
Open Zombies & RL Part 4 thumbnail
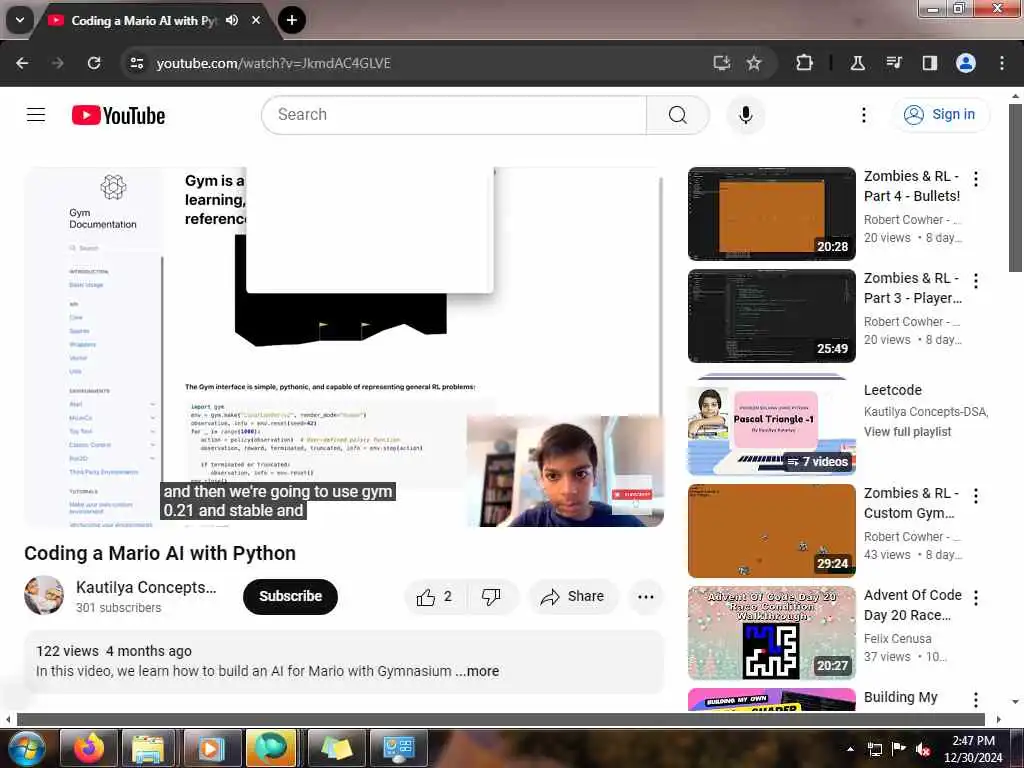click(771, 214)
